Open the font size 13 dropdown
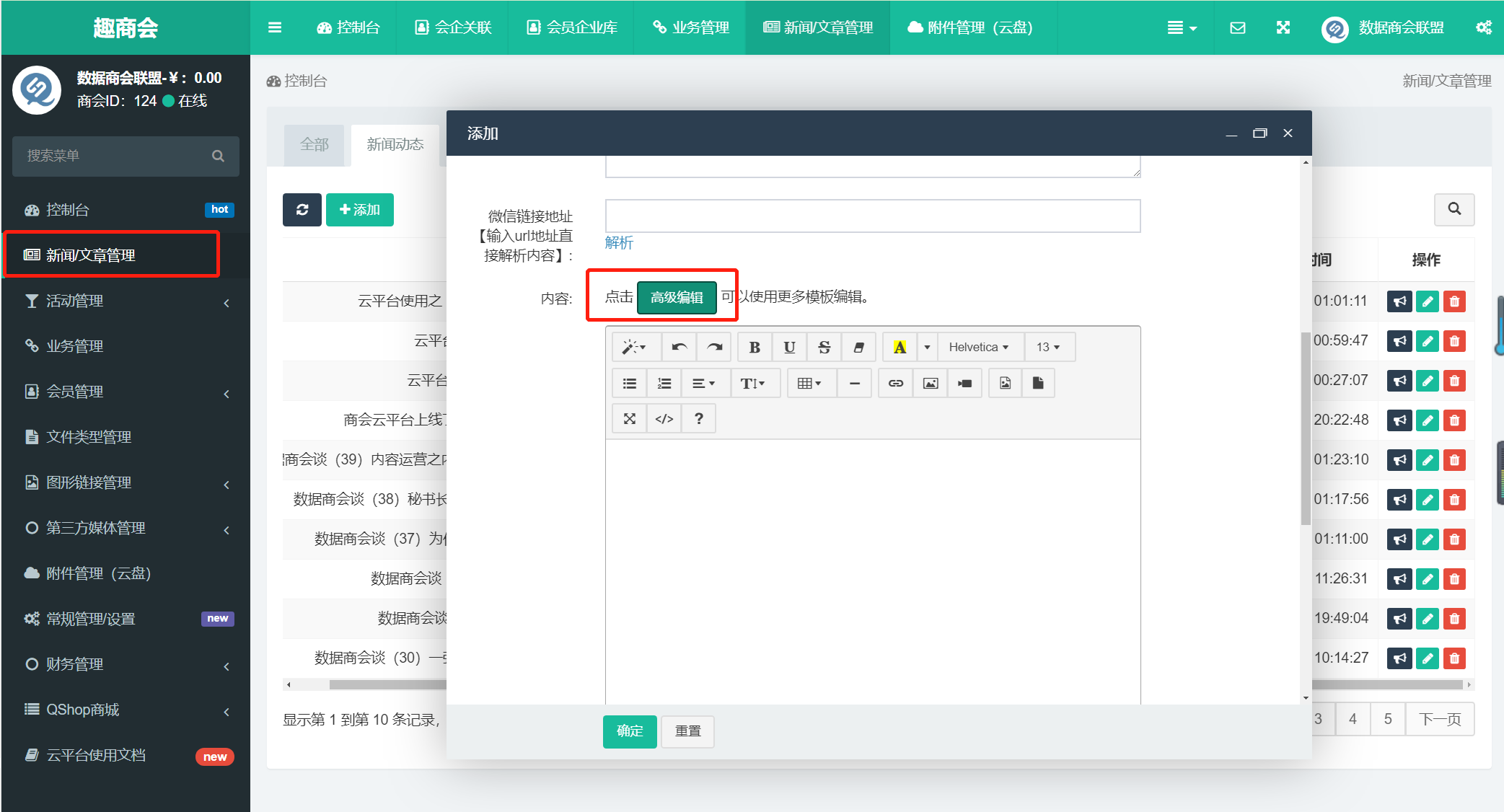The height and width of the screenshot is (812, 1504). pyautogui.click(x=1047, y=348)
